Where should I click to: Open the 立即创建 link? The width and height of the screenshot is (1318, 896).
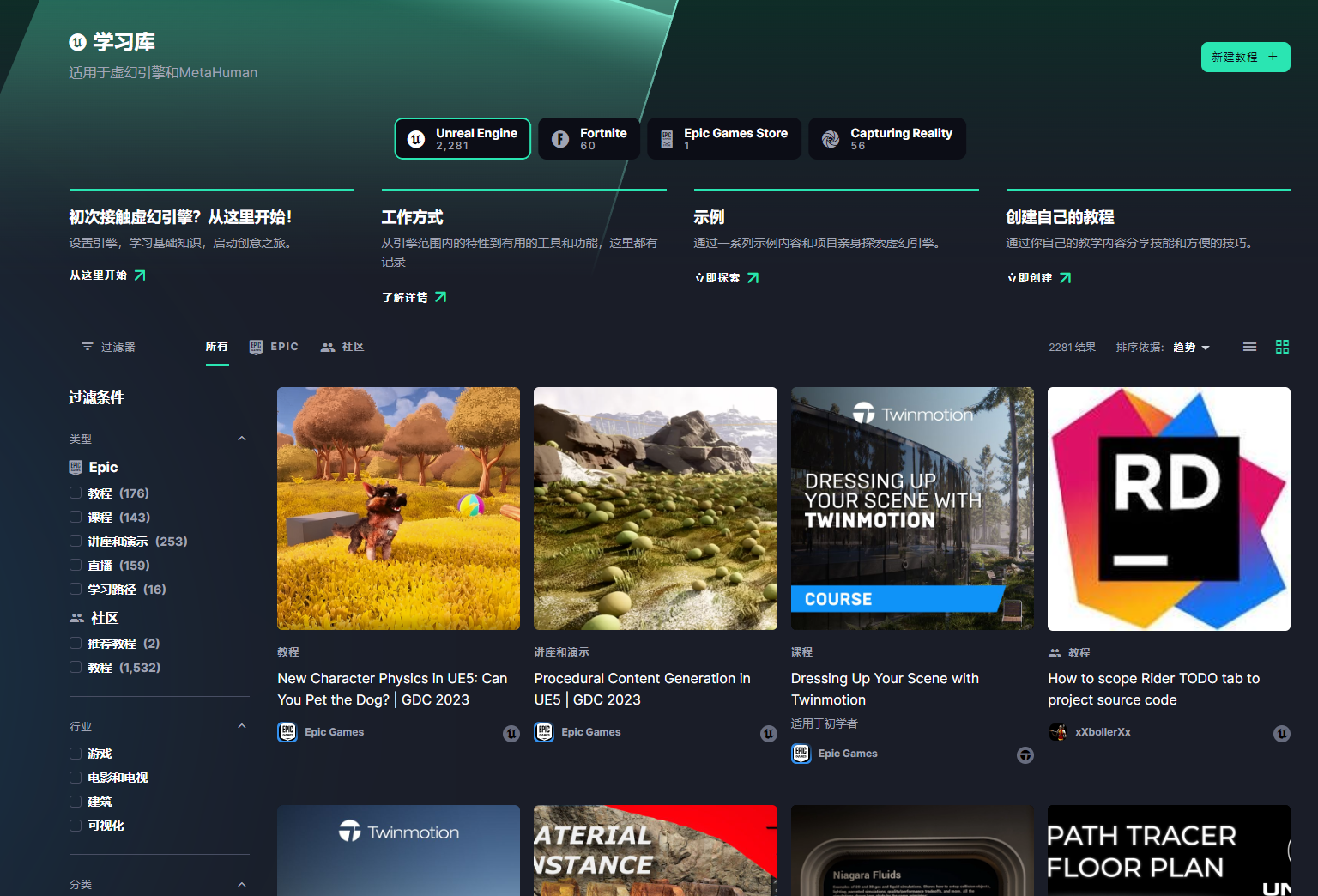pyautogui.click(x=1039, y=278)
